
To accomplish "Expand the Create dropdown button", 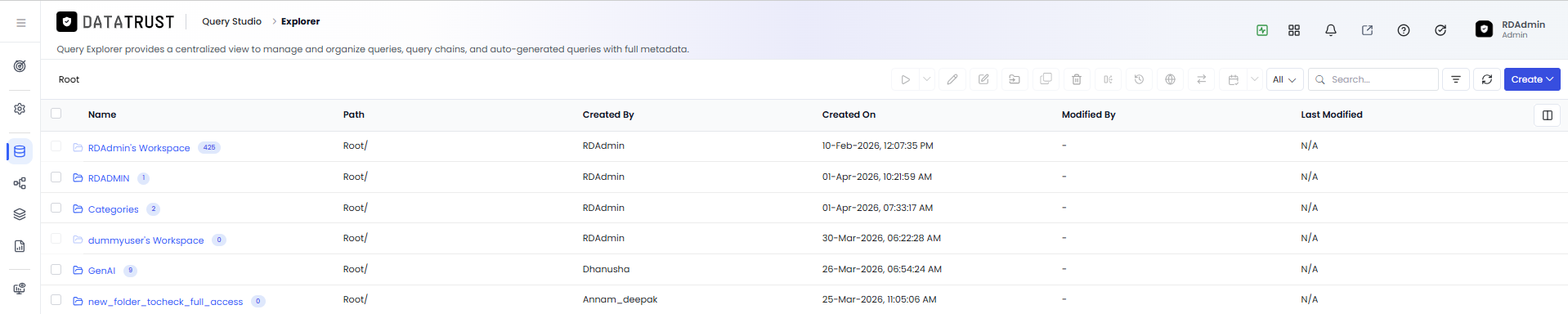I will 1532,79.
